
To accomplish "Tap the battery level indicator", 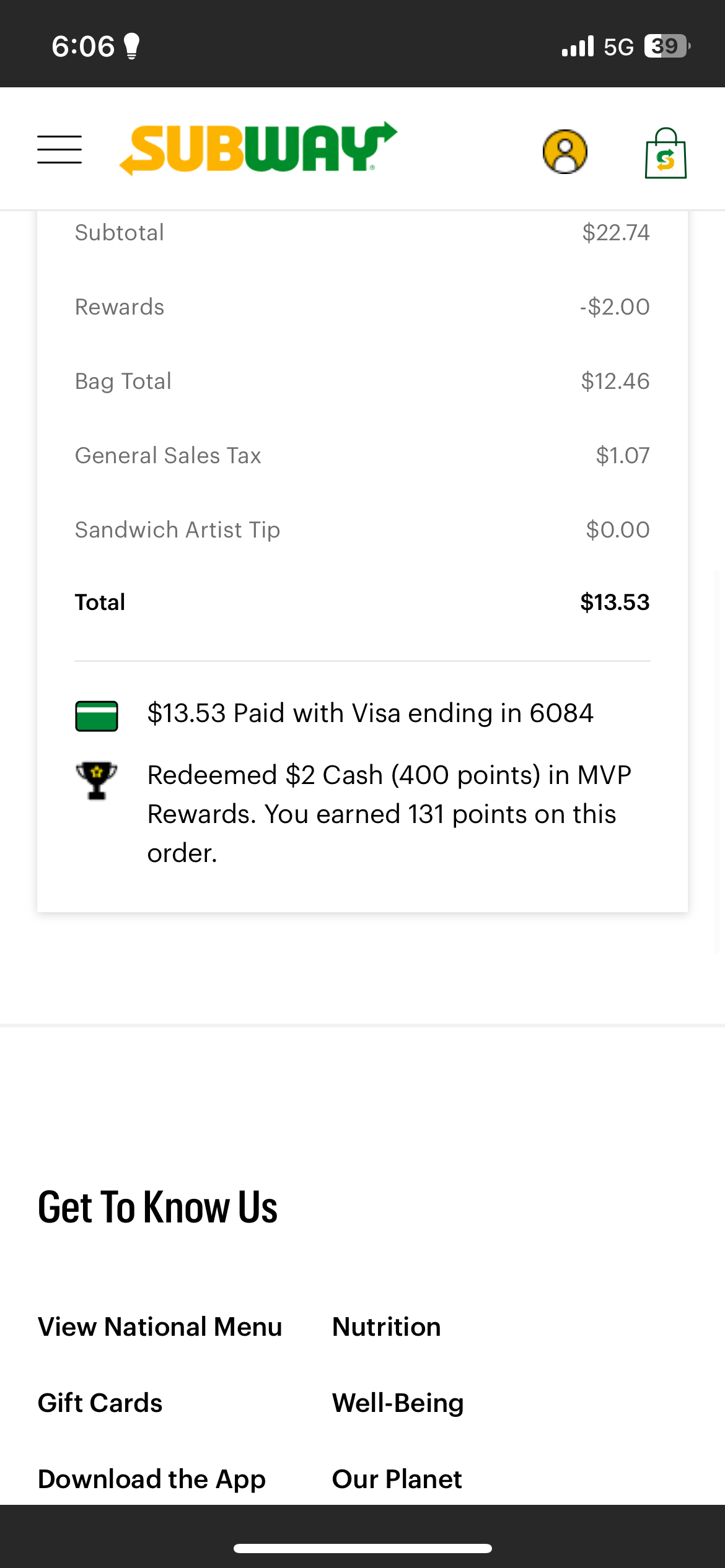I will tap(667, 46).
